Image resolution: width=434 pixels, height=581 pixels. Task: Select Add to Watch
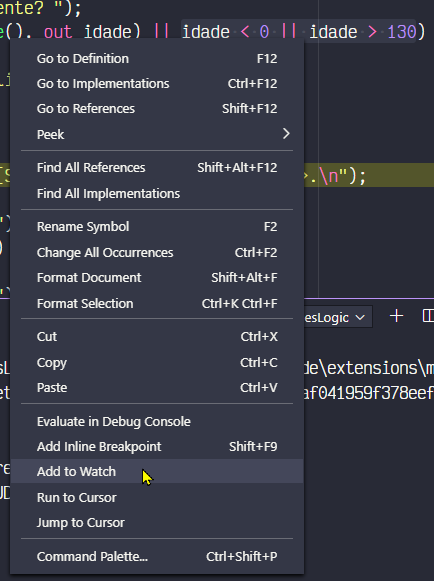(x=157, y=471)
